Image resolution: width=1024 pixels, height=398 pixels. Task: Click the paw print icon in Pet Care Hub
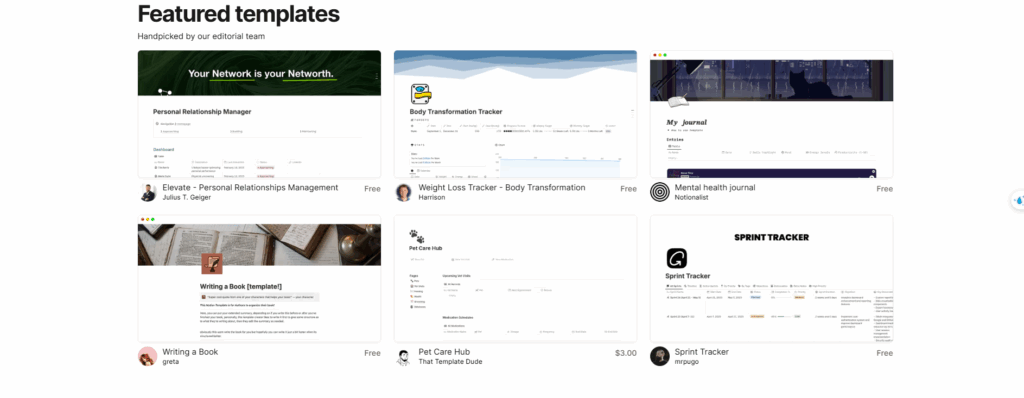416,236
